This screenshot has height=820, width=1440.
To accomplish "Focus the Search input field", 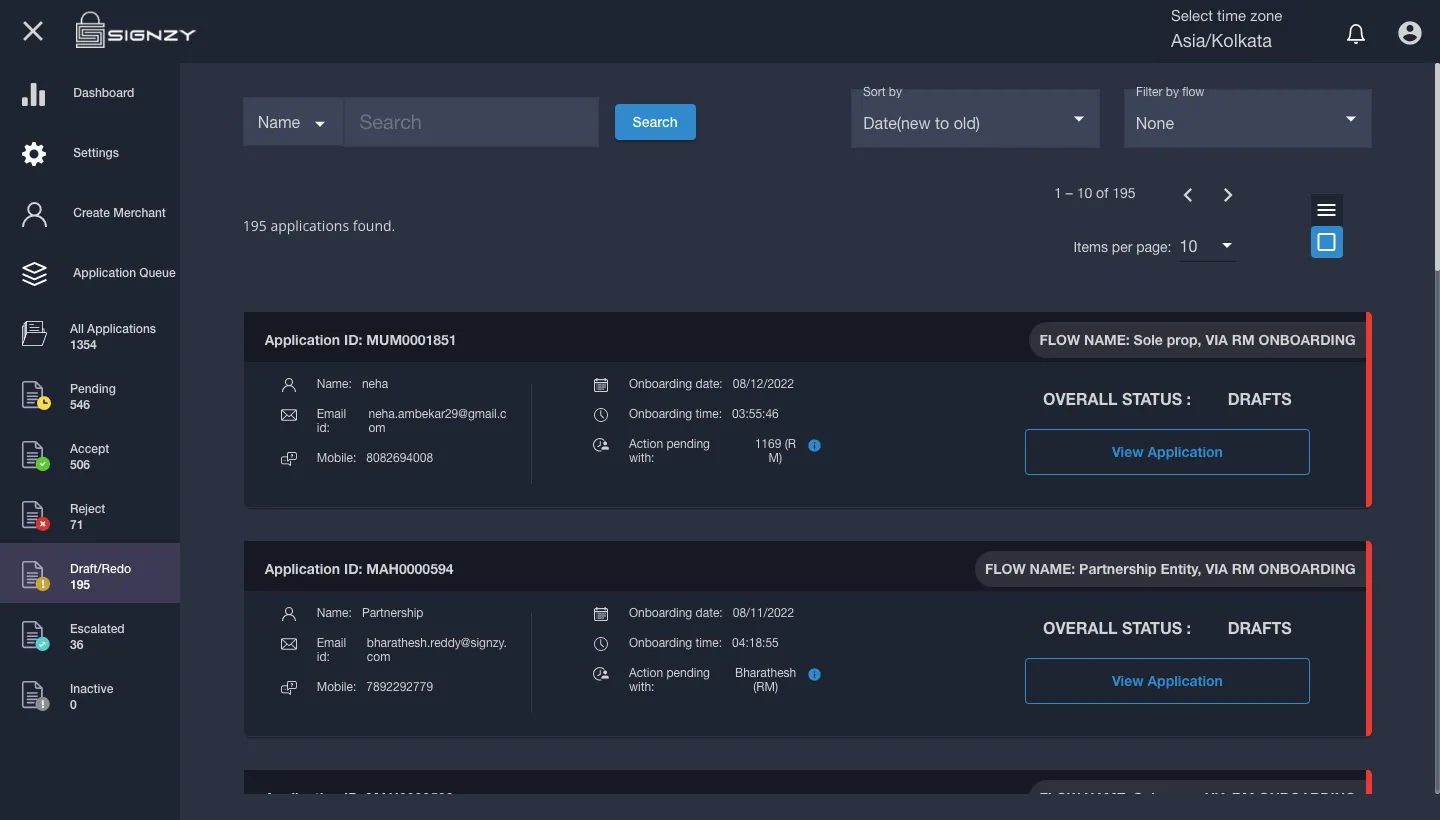I will pos(472,122).
